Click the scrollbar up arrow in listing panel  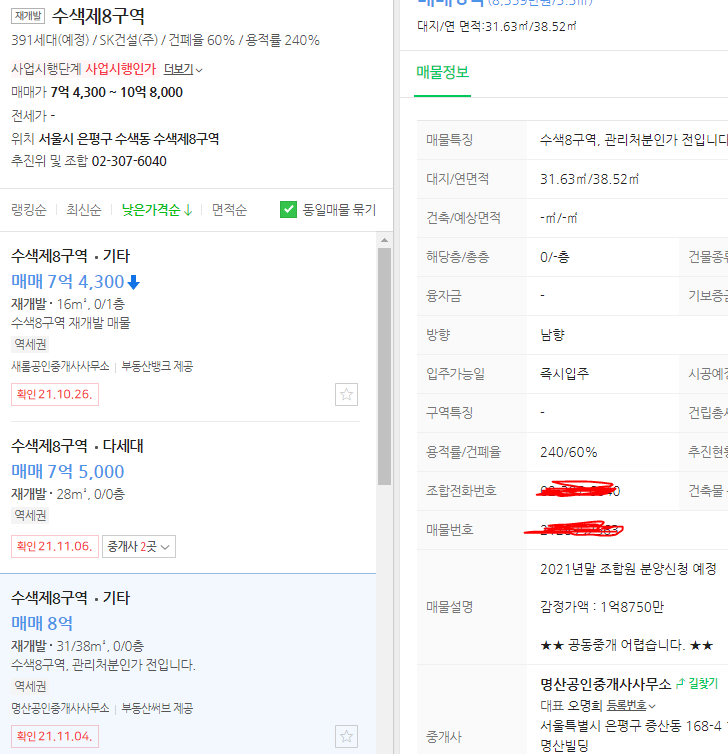pos(384,239)
